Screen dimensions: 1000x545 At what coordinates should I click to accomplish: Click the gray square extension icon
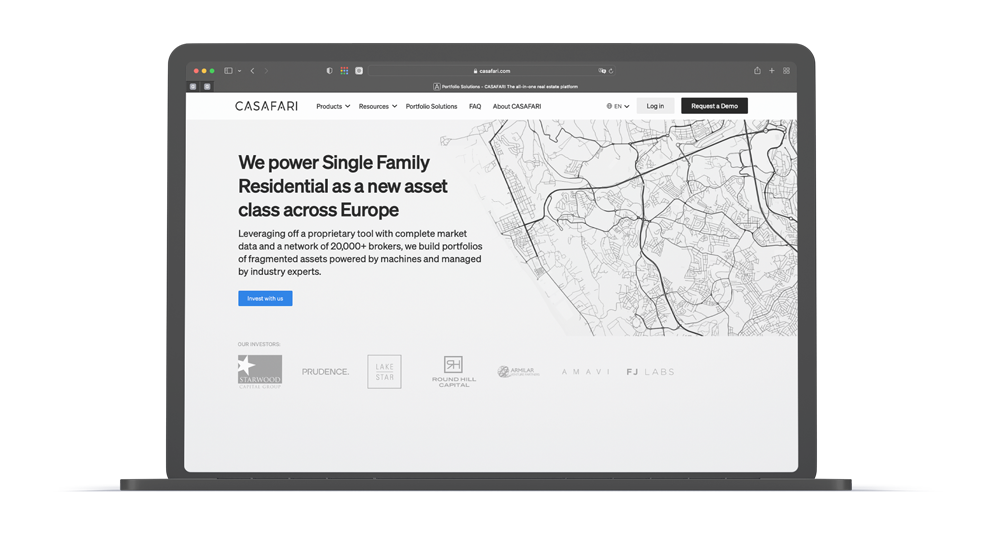click(x=359, y=71)
